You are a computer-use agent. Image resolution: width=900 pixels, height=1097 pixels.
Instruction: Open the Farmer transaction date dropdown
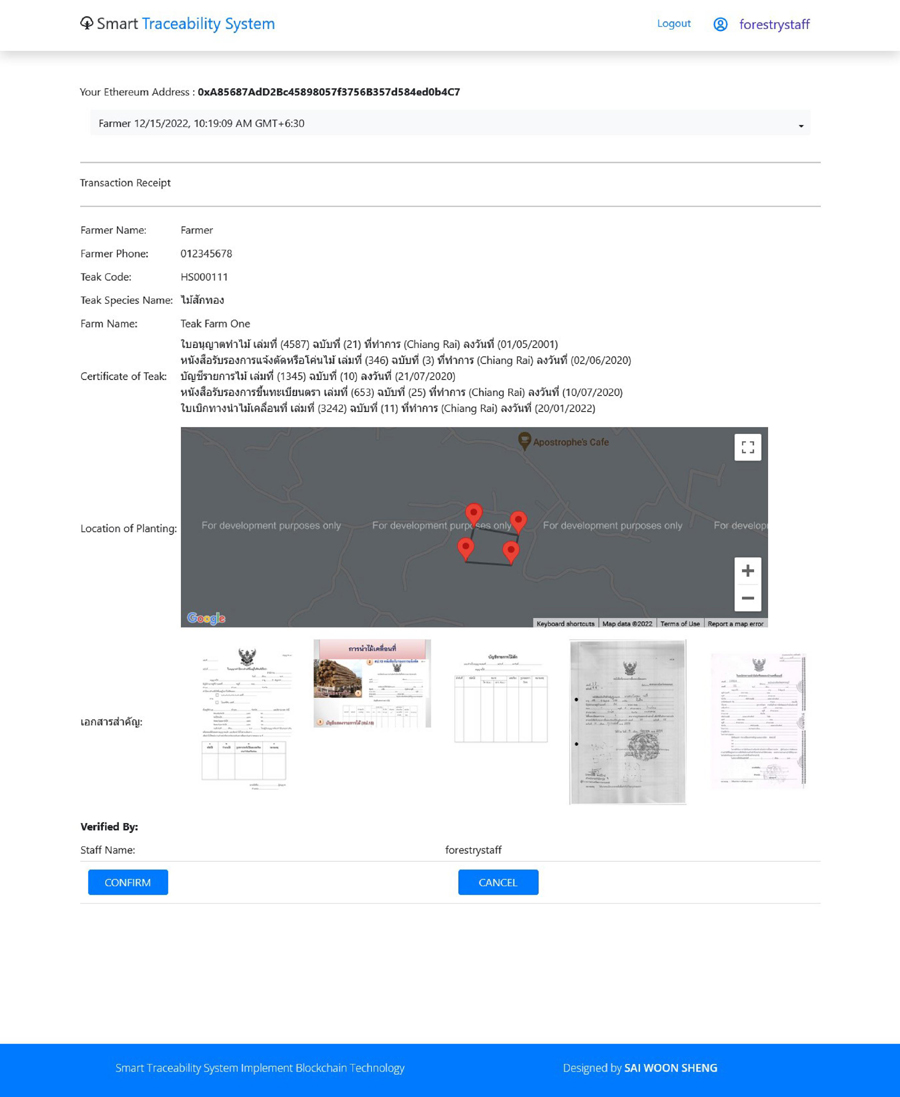pos(450,124)
